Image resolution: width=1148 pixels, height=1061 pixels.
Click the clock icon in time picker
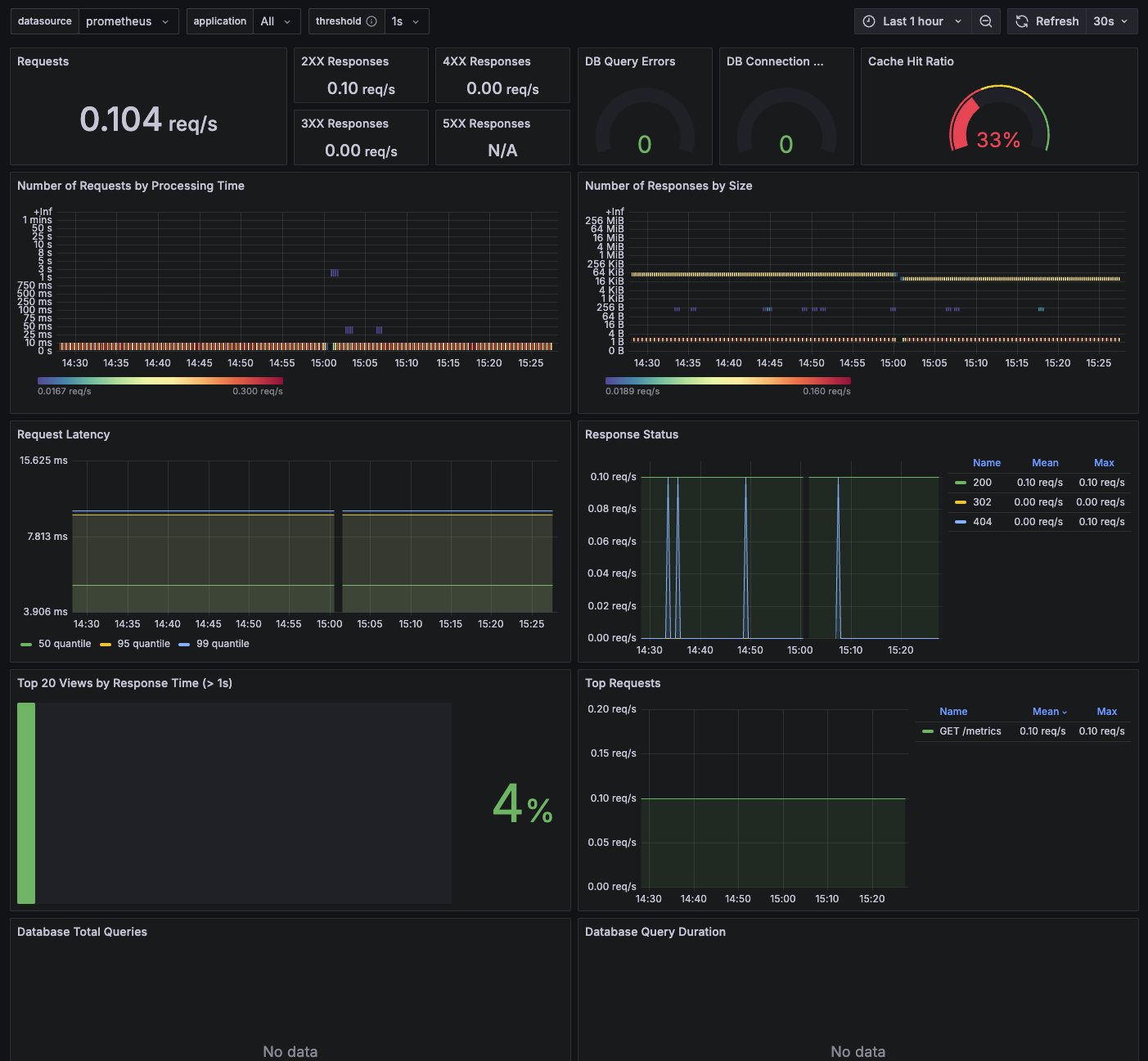pyautogui.click(x=869, y=21)
